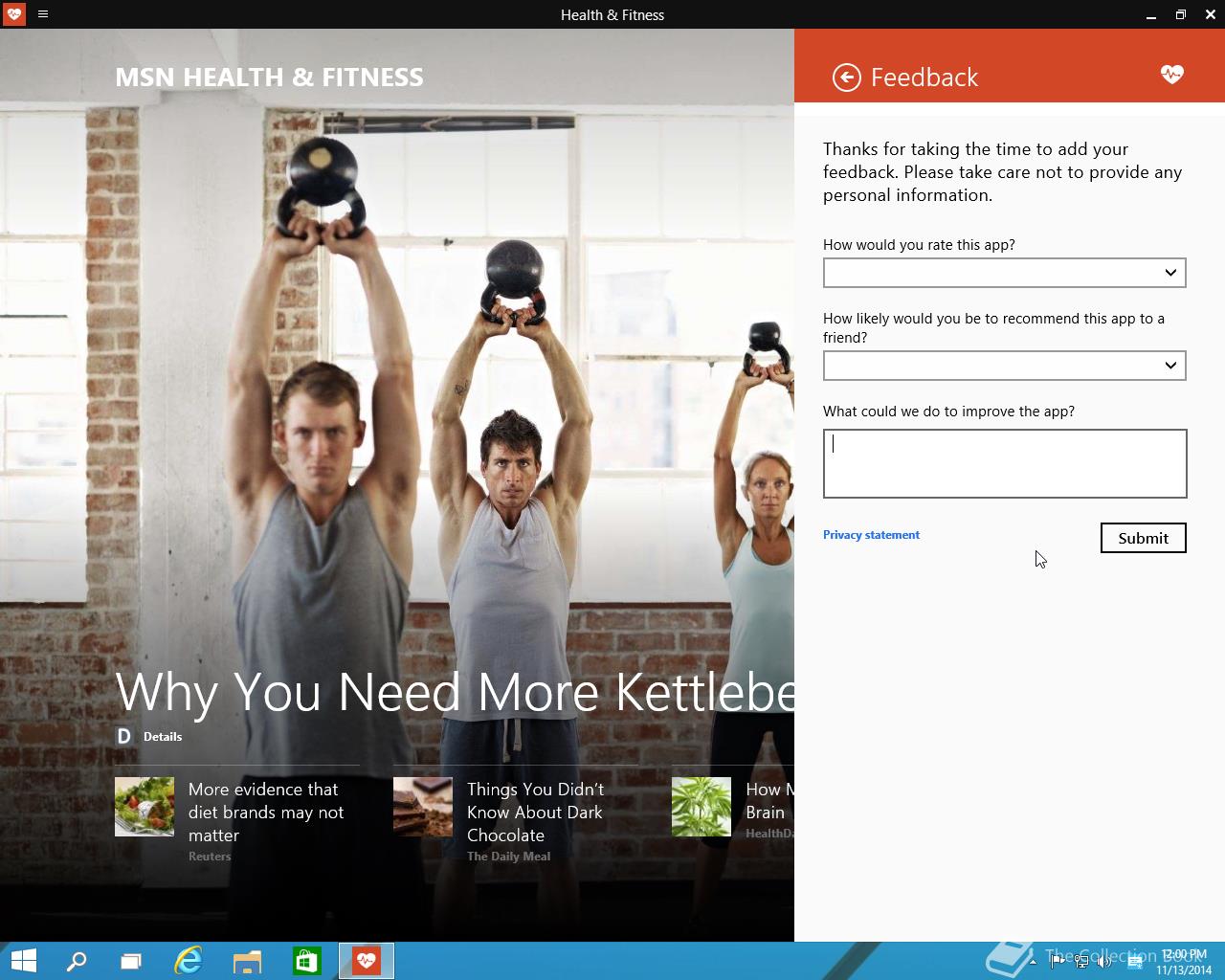Open the green plant article thumbnail
The height and width of the screenshot is (980, 1225).
pyautogui.click(x=702, y=807)
